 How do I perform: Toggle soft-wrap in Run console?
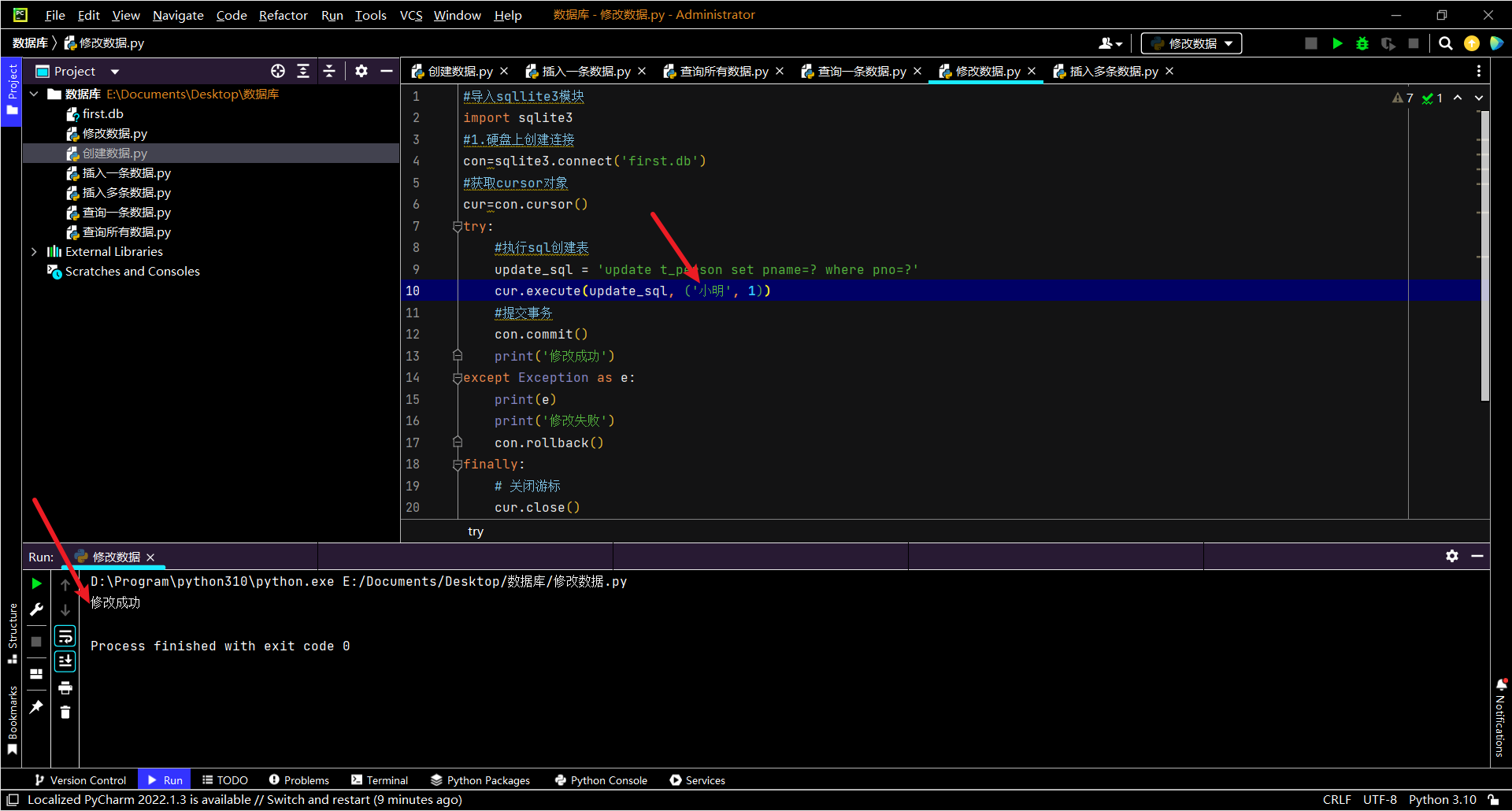[65, 635]
